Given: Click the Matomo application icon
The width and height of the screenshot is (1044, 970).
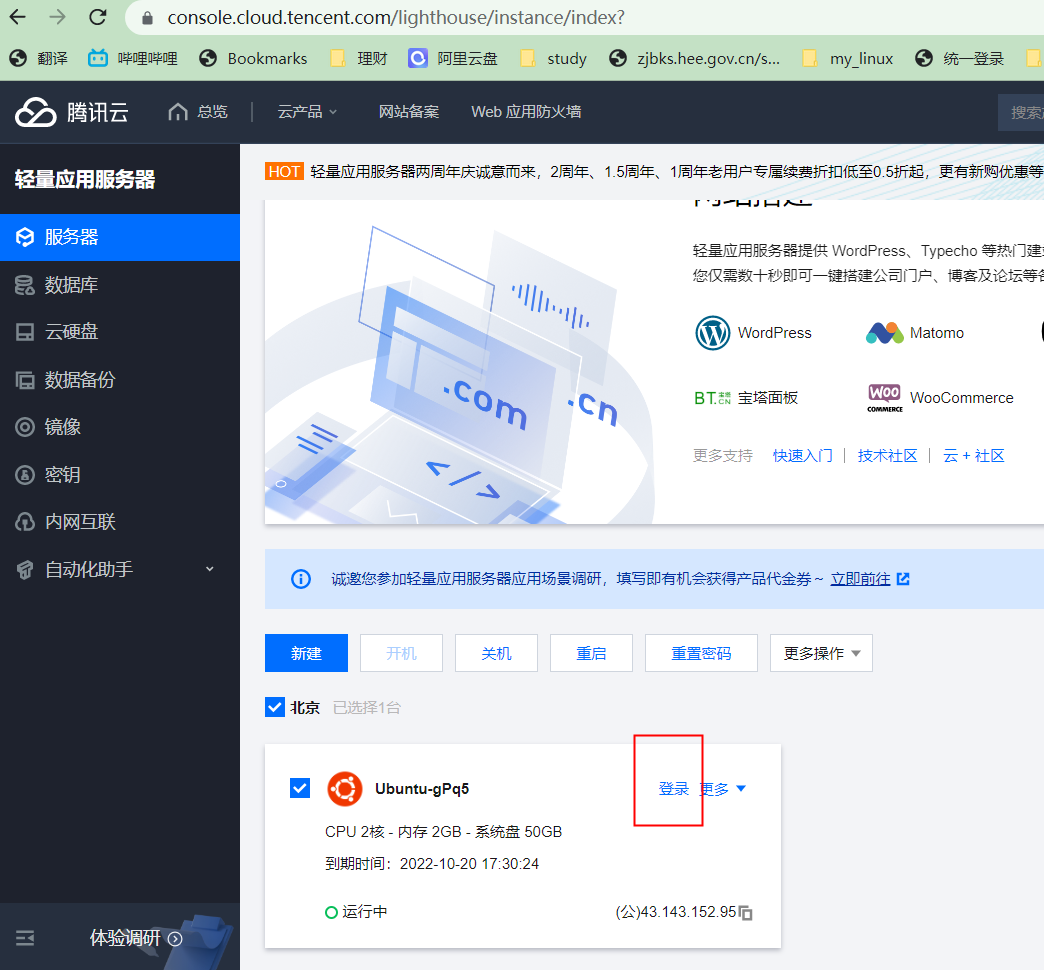Looking at the screenshot, I should tap(884, 333).
